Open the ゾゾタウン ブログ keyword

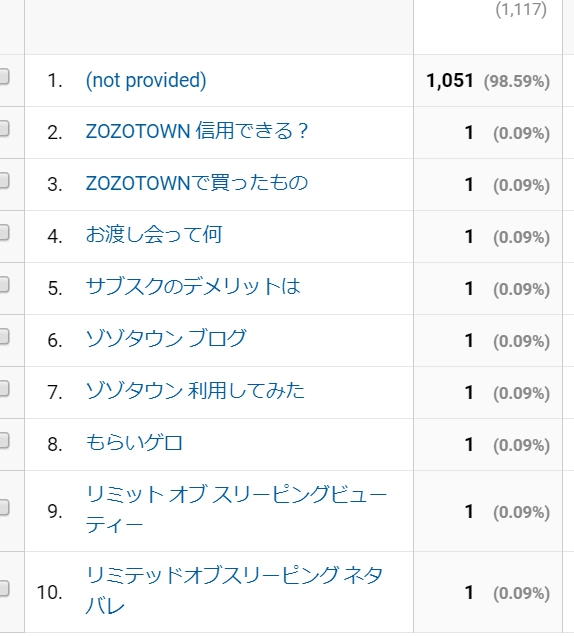166,339
